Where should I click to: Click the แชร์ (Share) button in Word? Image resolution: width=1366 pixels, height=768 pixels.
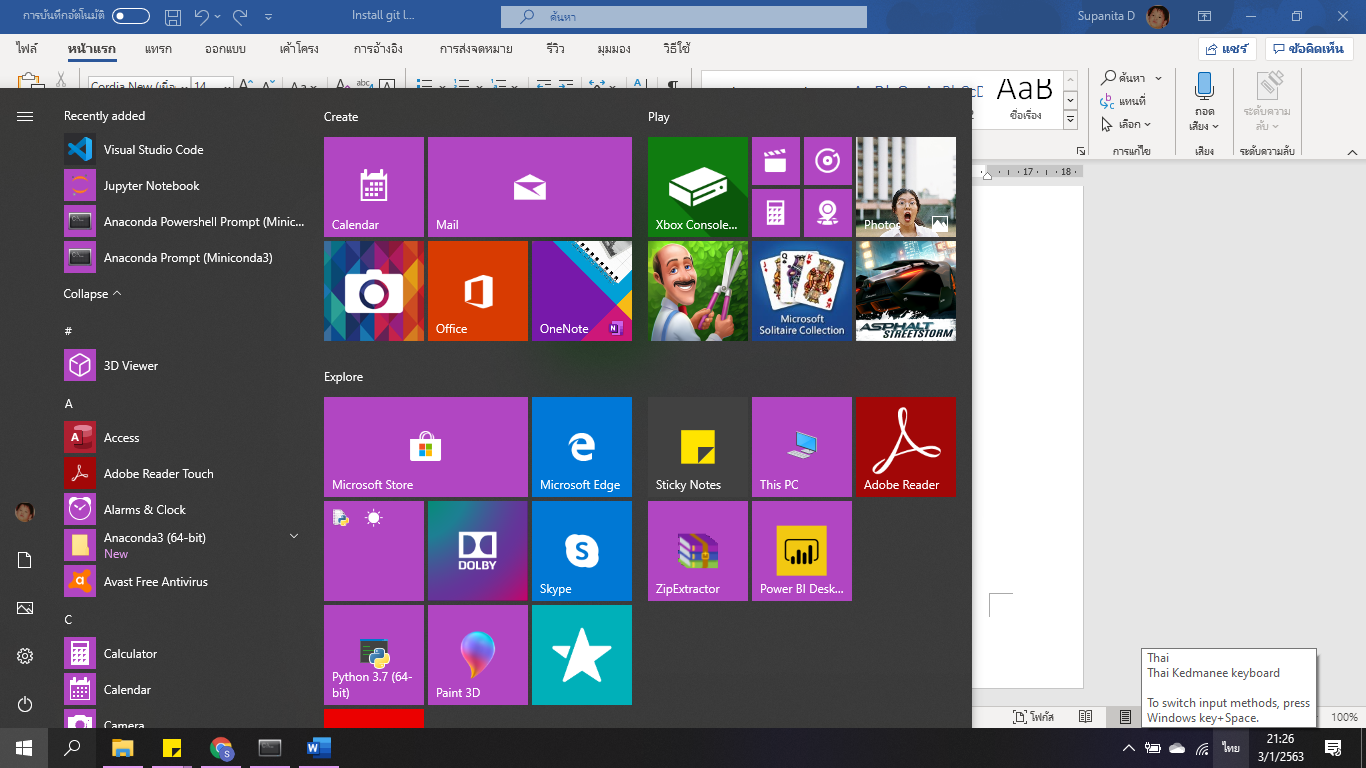pos(1227,49)
